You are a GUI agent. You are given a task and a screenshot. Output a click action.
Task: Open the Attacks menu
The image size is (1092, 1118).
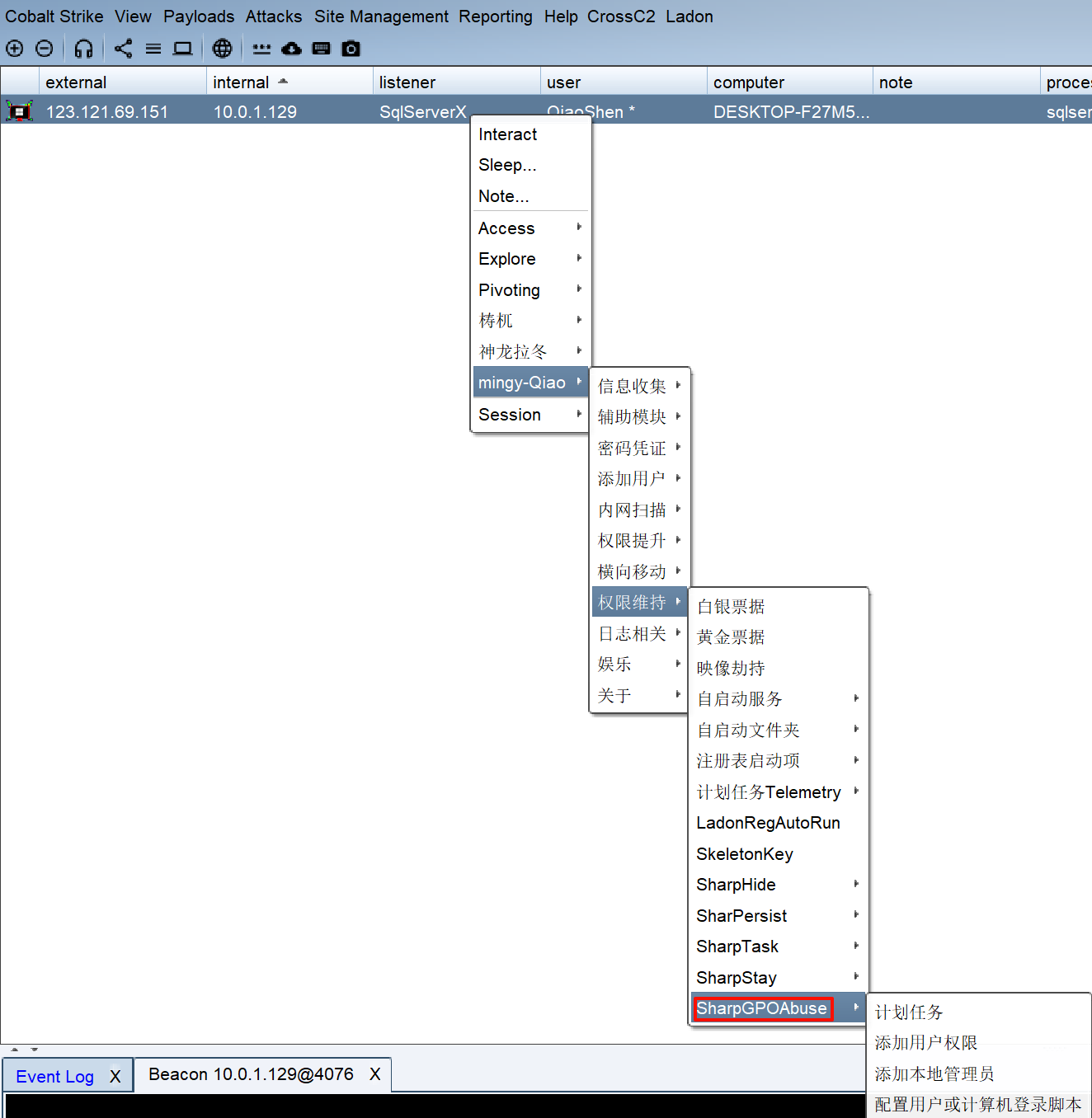pyautogui.click(x=273, y=16)
